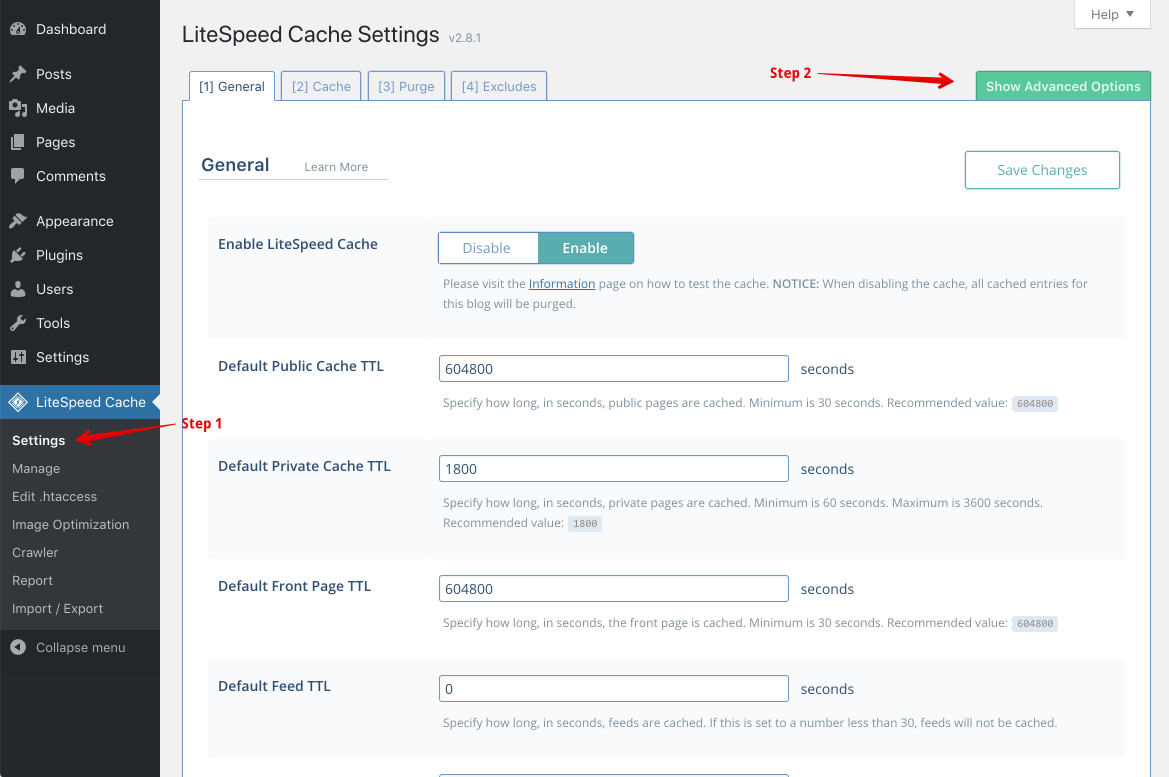Open Image Optimization submenu item
Screen dimensions: 1169x777
point(70,524)
